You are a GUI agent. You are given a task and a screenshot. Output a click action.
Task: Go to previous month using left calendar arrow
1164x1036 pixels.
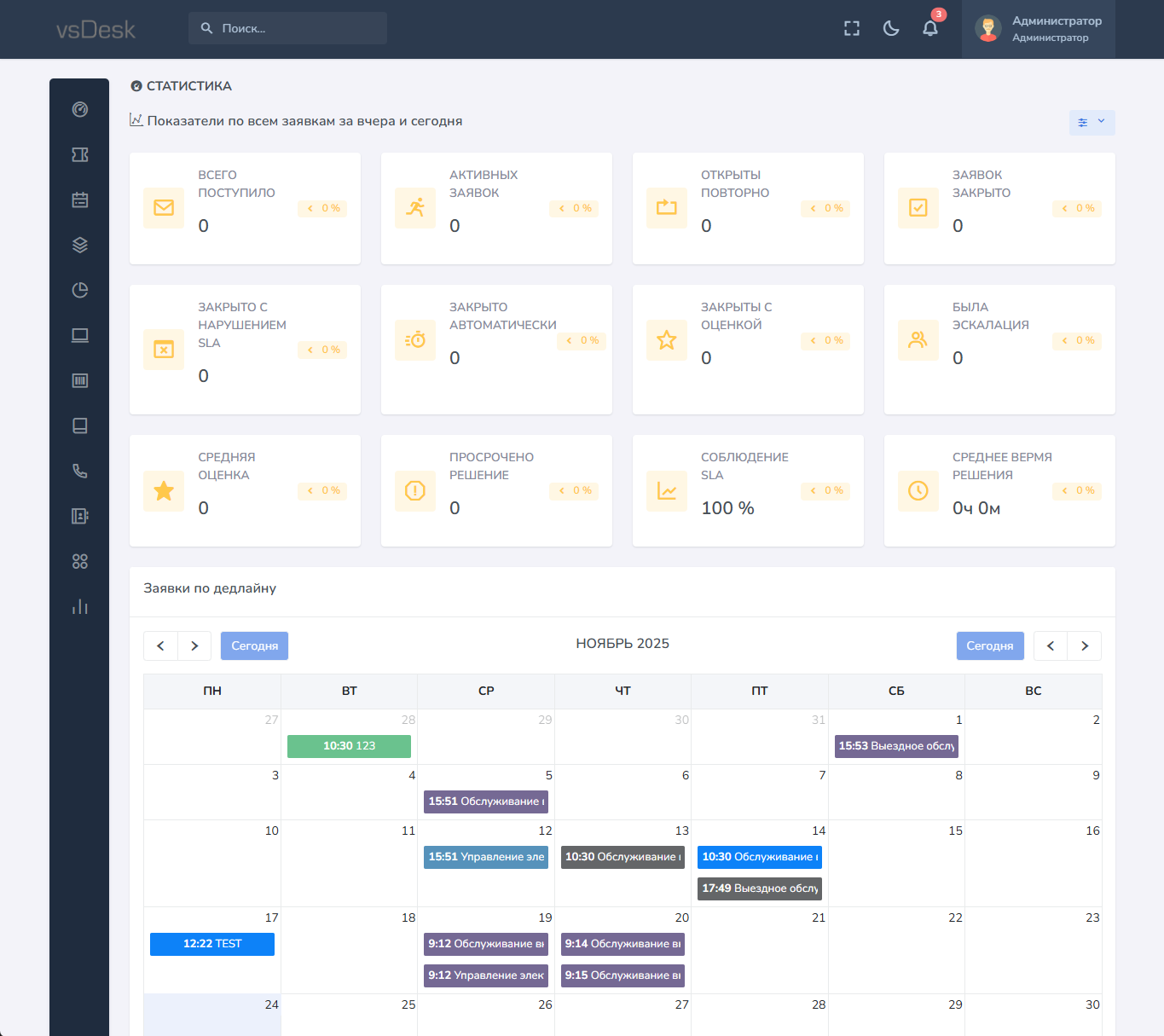point(160,645)
